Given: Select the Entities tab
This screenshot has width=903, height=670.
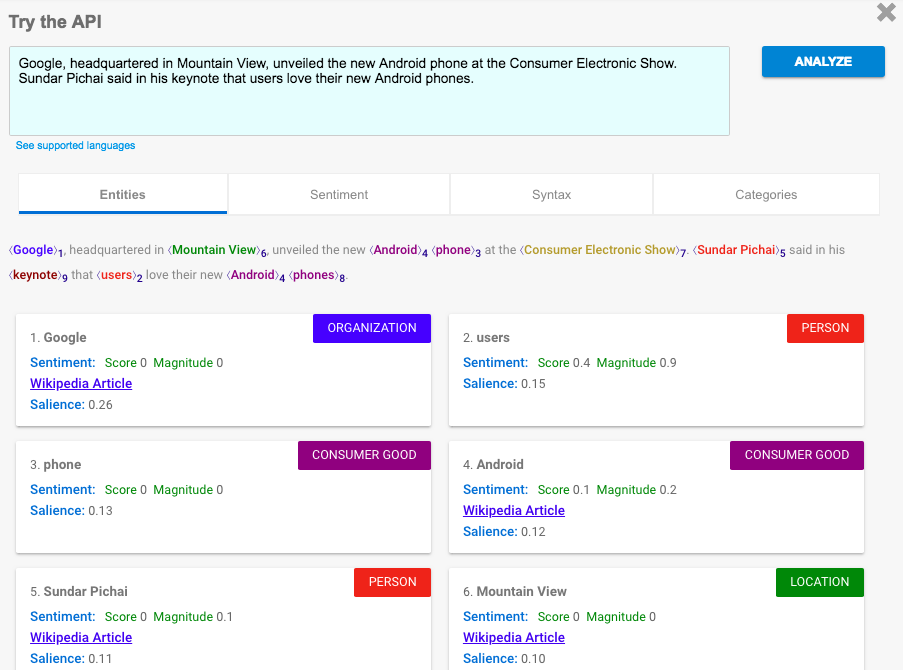Looking at the screenshot, I should click(x=123, y=194).
